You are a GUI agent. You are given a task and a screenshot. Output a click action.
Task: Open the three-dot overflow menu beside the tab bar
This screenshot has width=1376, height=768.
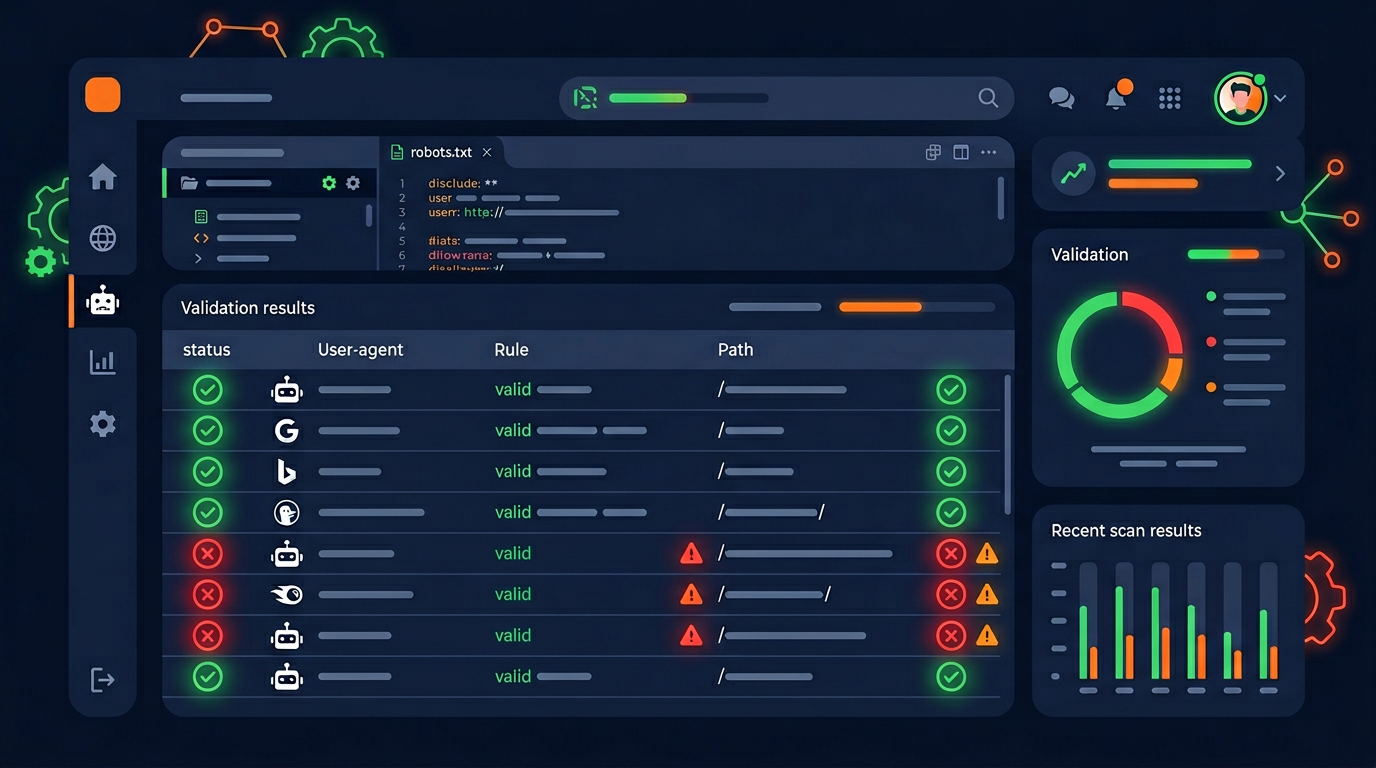coord(989,152)
